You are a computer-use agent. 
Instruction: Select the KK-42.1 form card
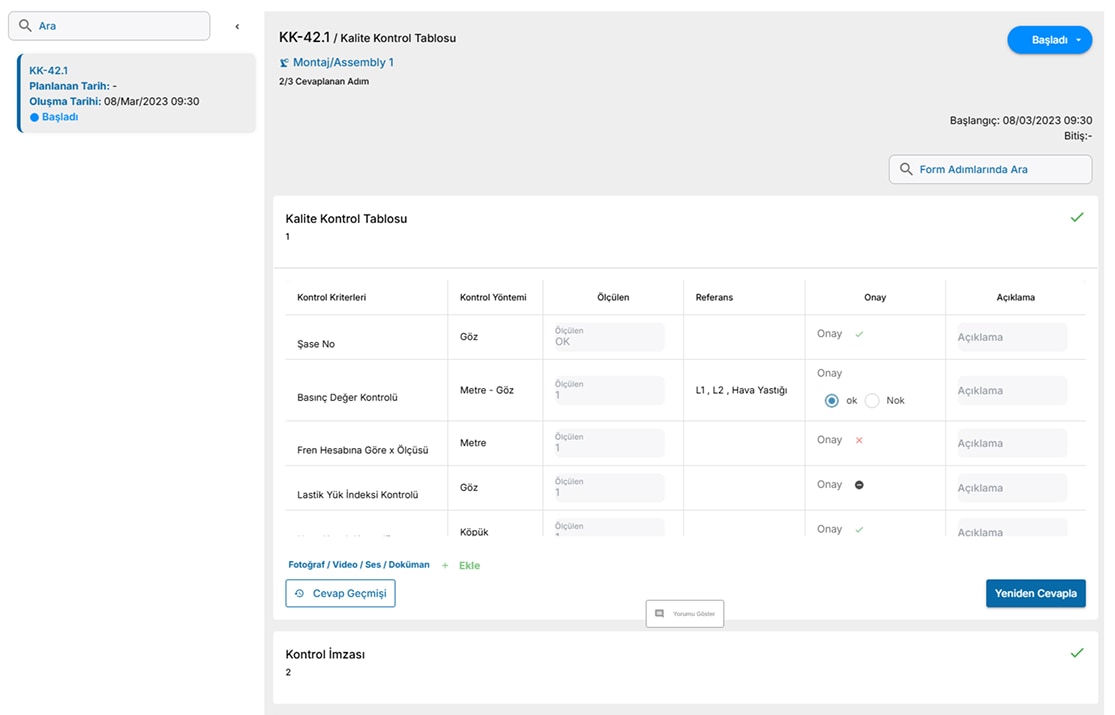(x=137, y=93)
